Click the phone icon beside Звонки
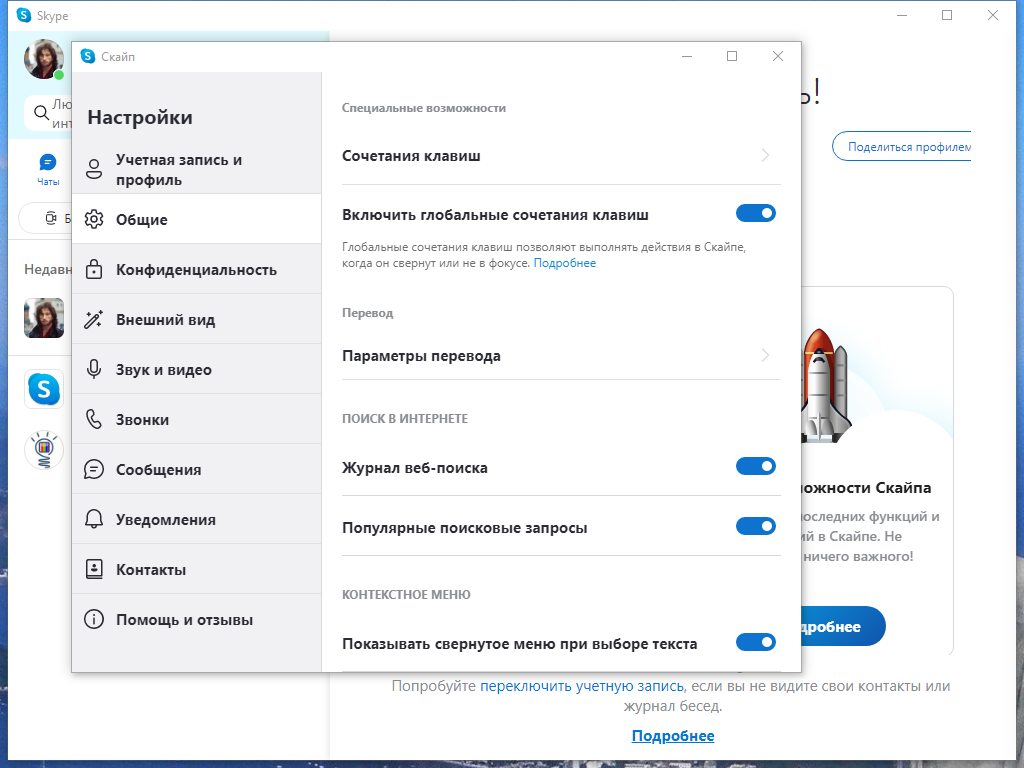The width and height of the screenshot is (1024, 768). pyautogui.click(x=94, y=419)
